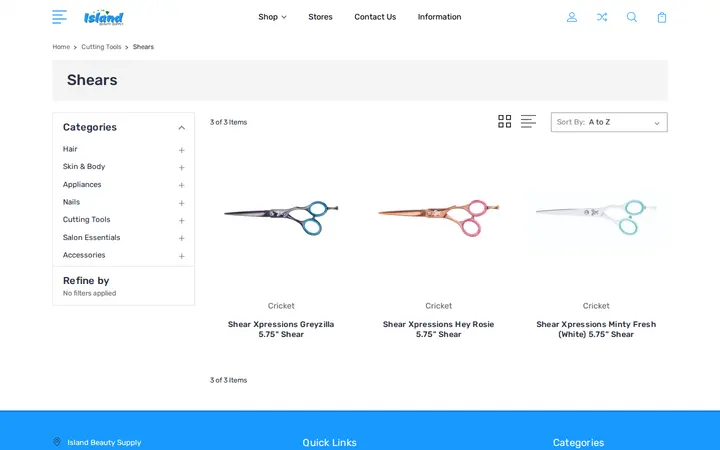Image resolution: width=720 pixels, height=450 pixels.
Task: Click Cricket brand under Minty Fresh shear
Action: coord(596,306)
